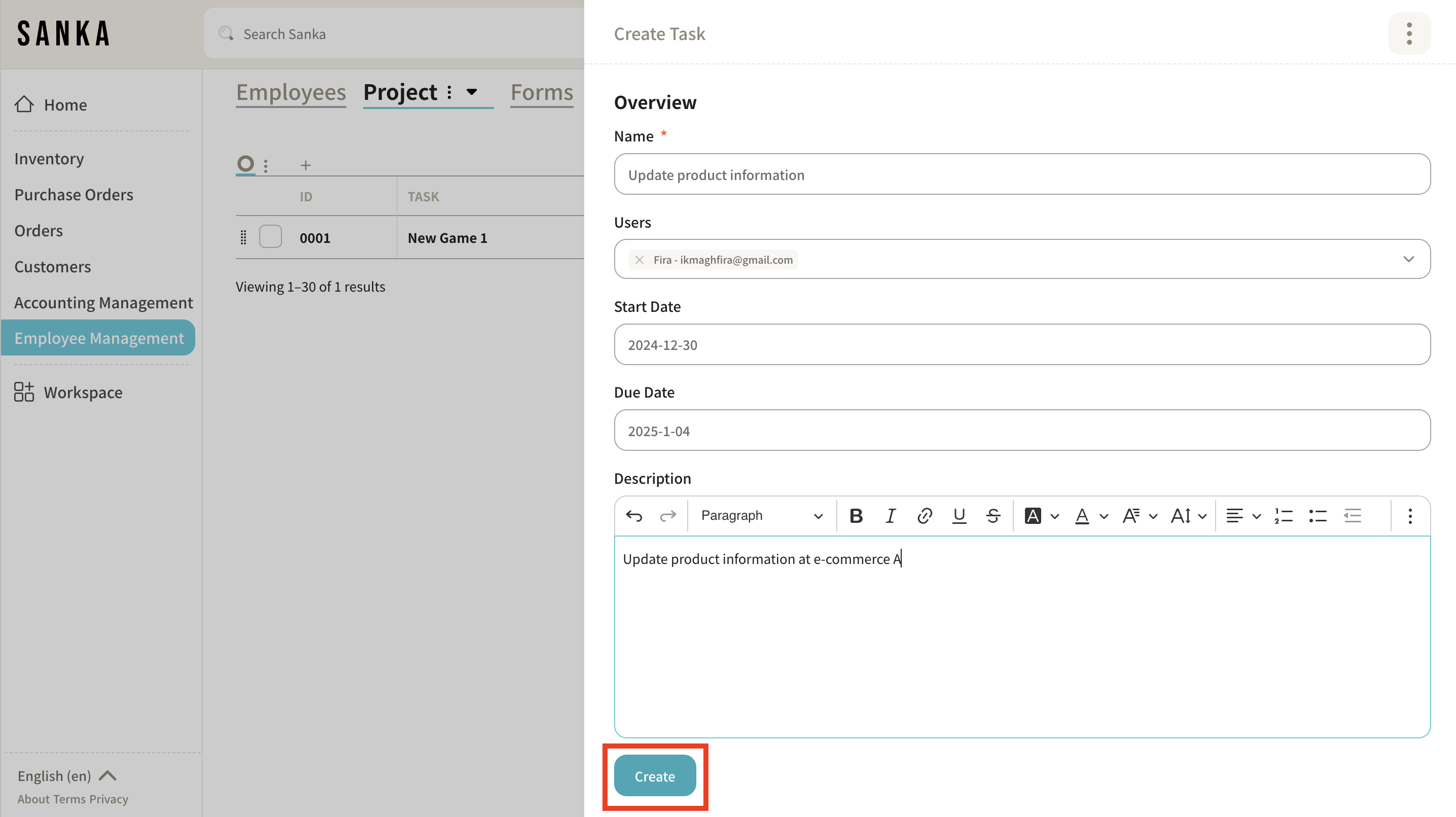Remove user Fira from Users field
Image resolution: width=1456 pixels, height=817 pixels.
click(640, 260)
